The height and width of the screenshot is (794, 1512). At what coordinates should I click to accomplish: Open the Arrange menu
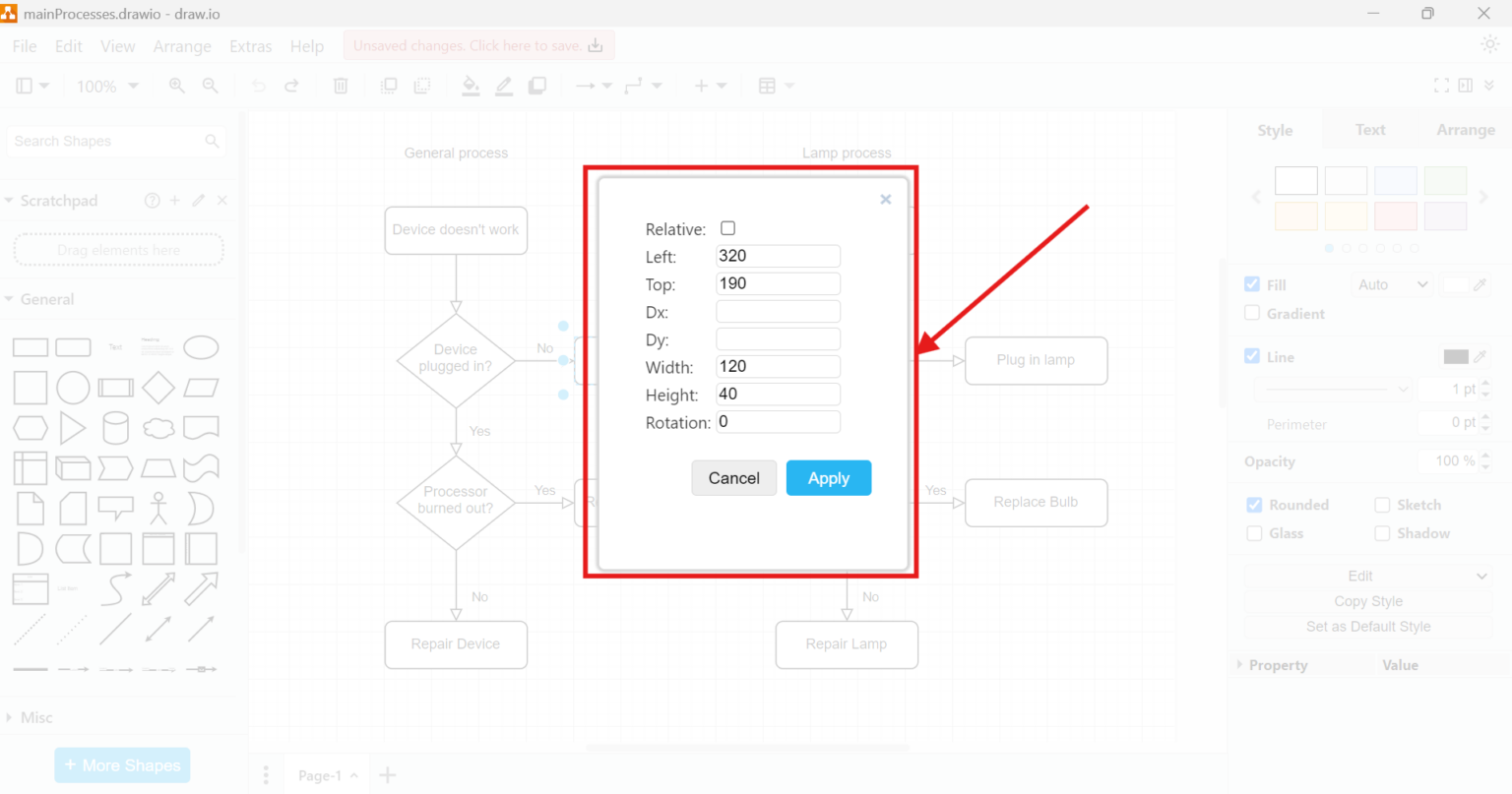[182, 46]
